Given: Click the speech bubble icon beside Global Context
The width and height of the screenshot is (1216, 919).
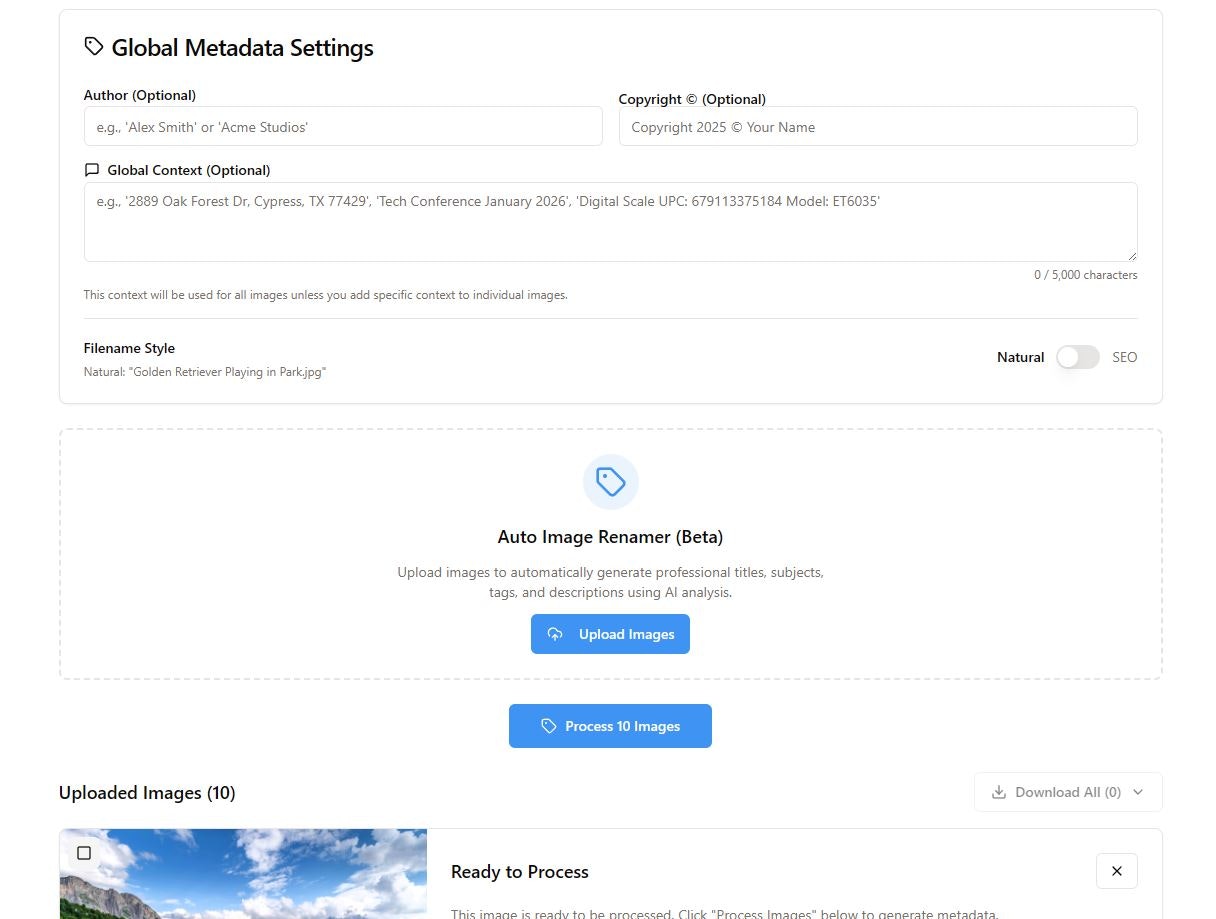Looking at the screenshot, I should [x=92, y=170].
